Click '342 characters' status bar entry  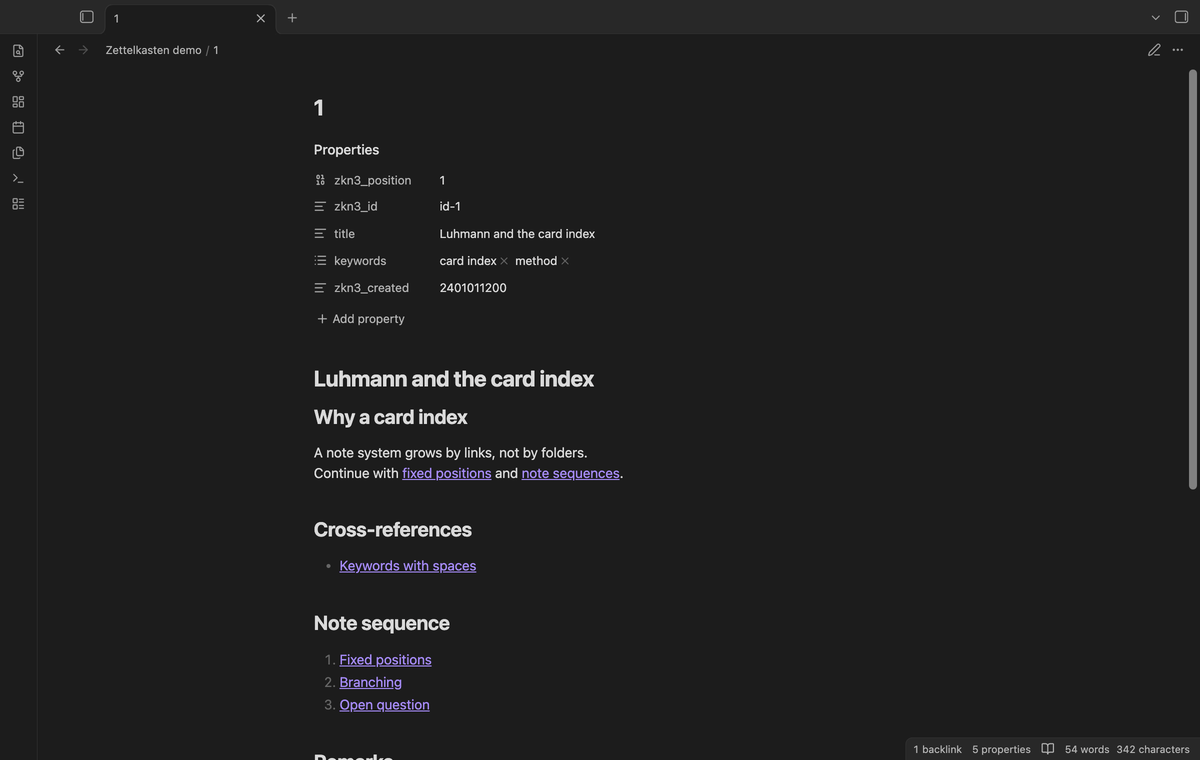pyautogui.click(x=1153, y=749)
